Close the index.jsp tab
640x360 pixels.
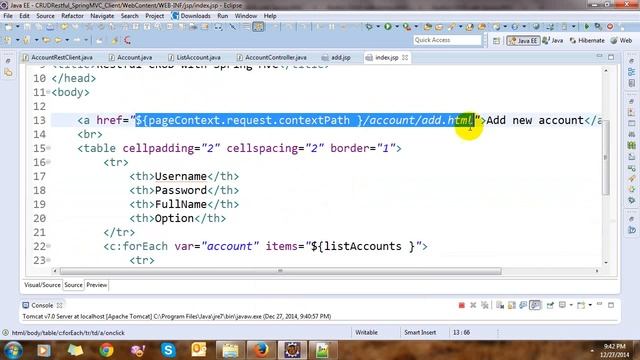click(405, 58)
